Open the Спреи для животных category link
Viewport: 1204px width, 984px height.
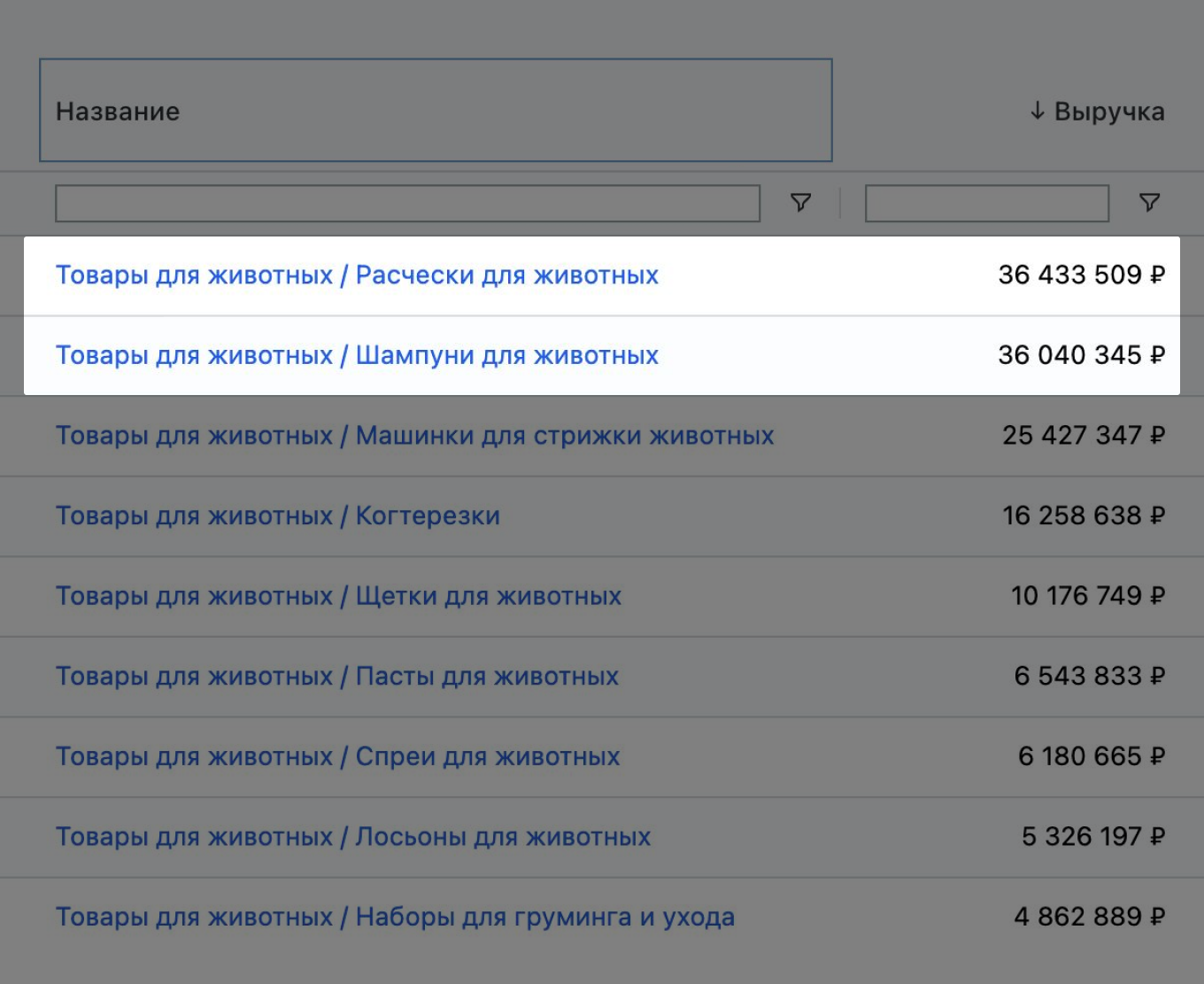(337, 756)
